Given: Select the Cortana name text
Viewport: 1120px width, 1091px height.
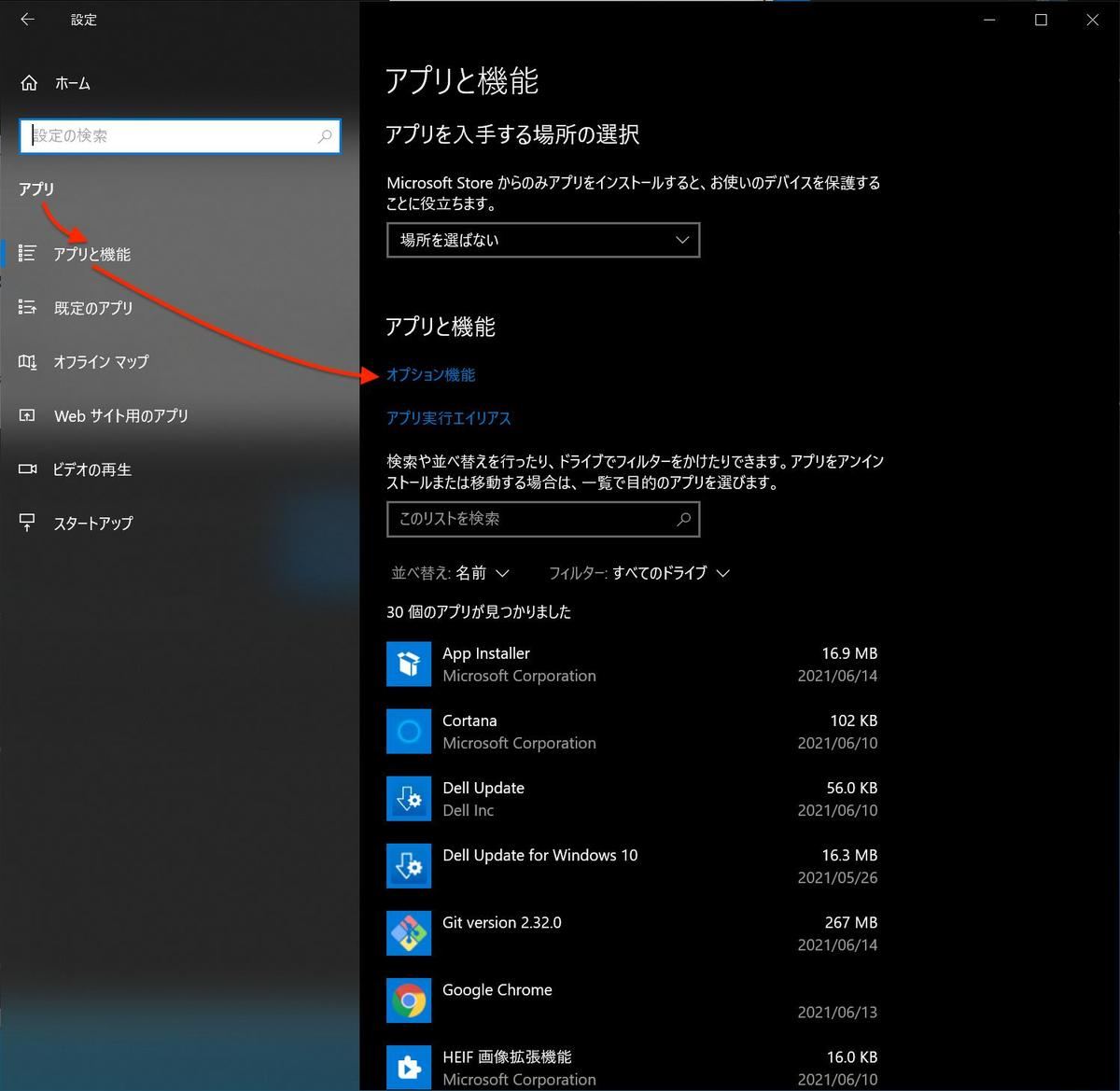Looking at the screenshot, I should [x=469, y=720].
